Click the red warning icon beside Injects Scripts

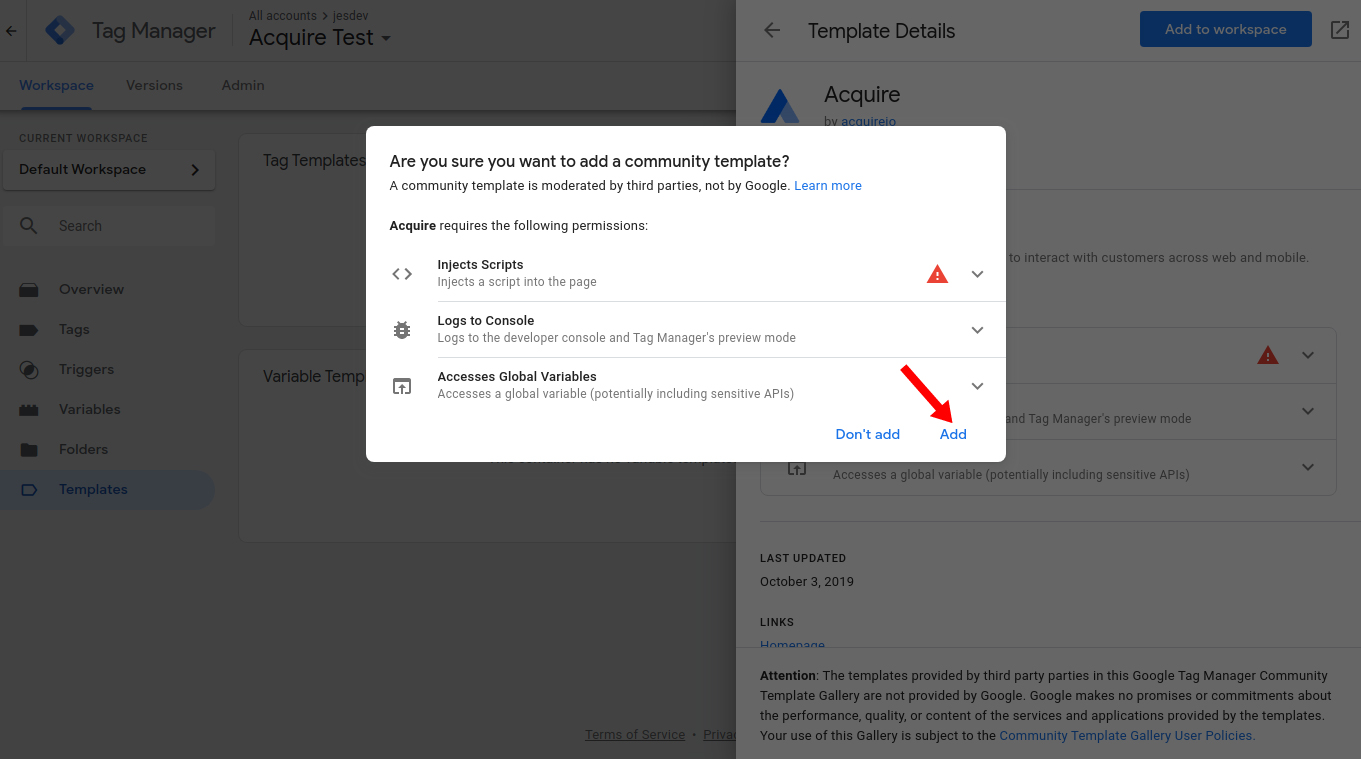point(937,274)
